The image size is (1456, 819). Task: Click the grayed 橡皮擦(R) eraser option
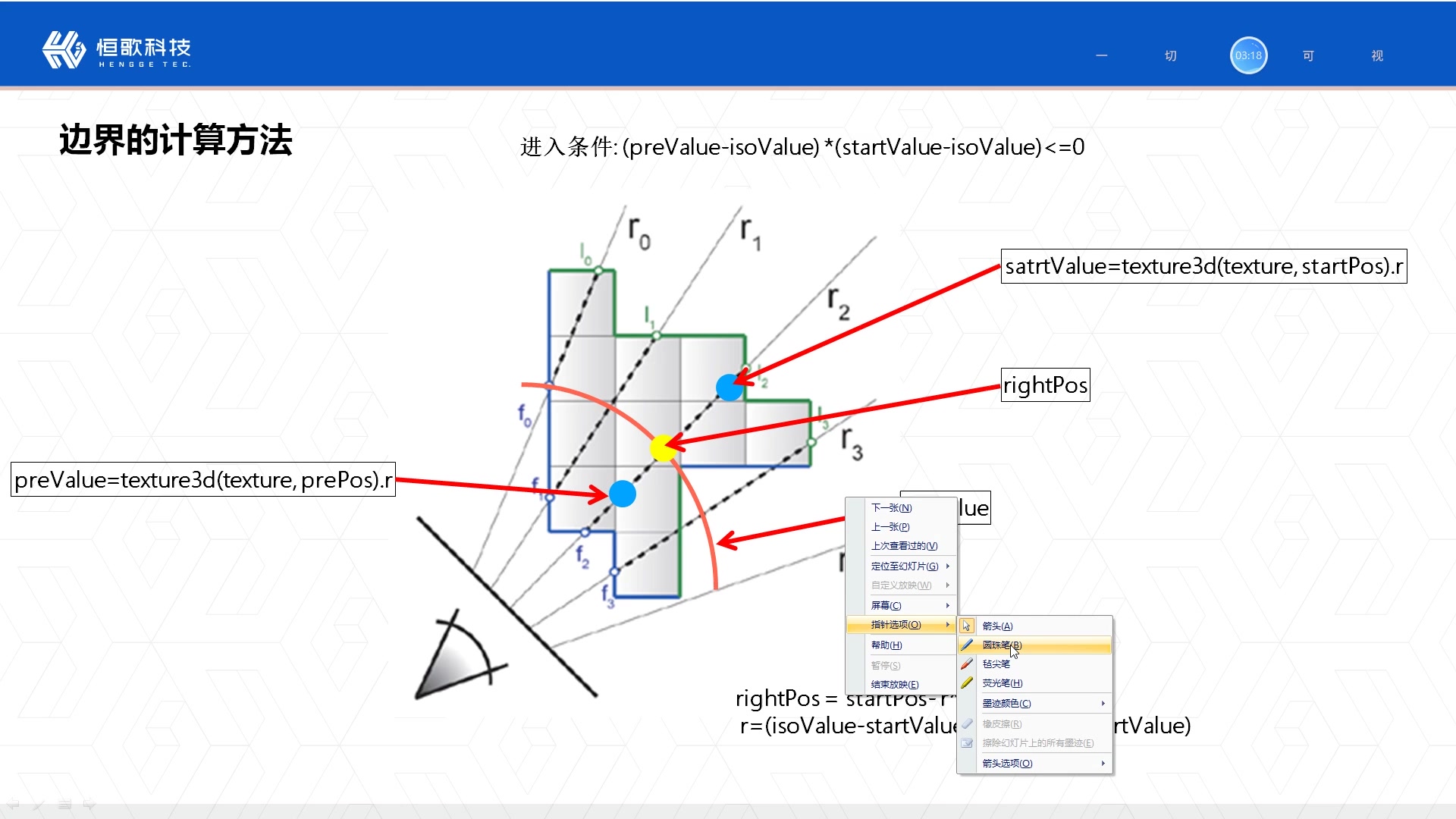click(1035, 724)
